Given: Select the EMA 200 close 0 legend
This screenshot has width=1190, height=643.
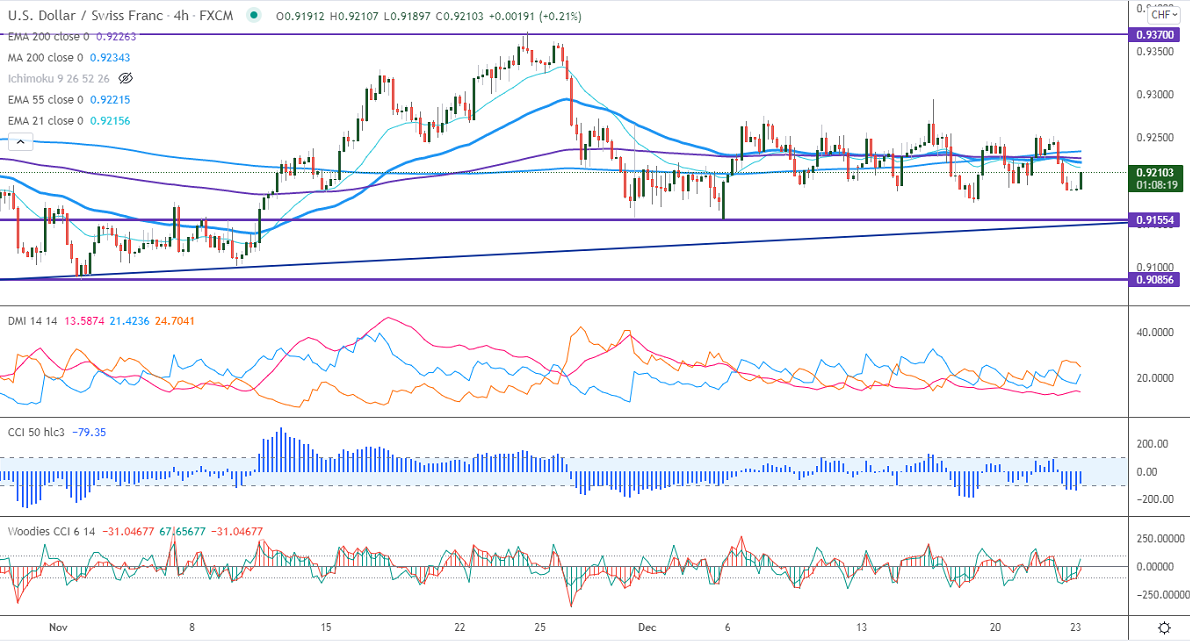Looking at the screenshot, I should coord(49,36).
